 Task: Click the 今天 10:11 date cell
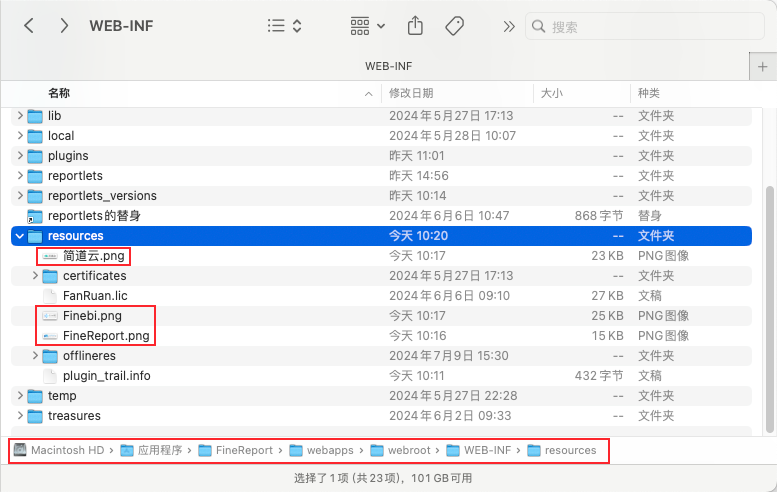(416, 376)
